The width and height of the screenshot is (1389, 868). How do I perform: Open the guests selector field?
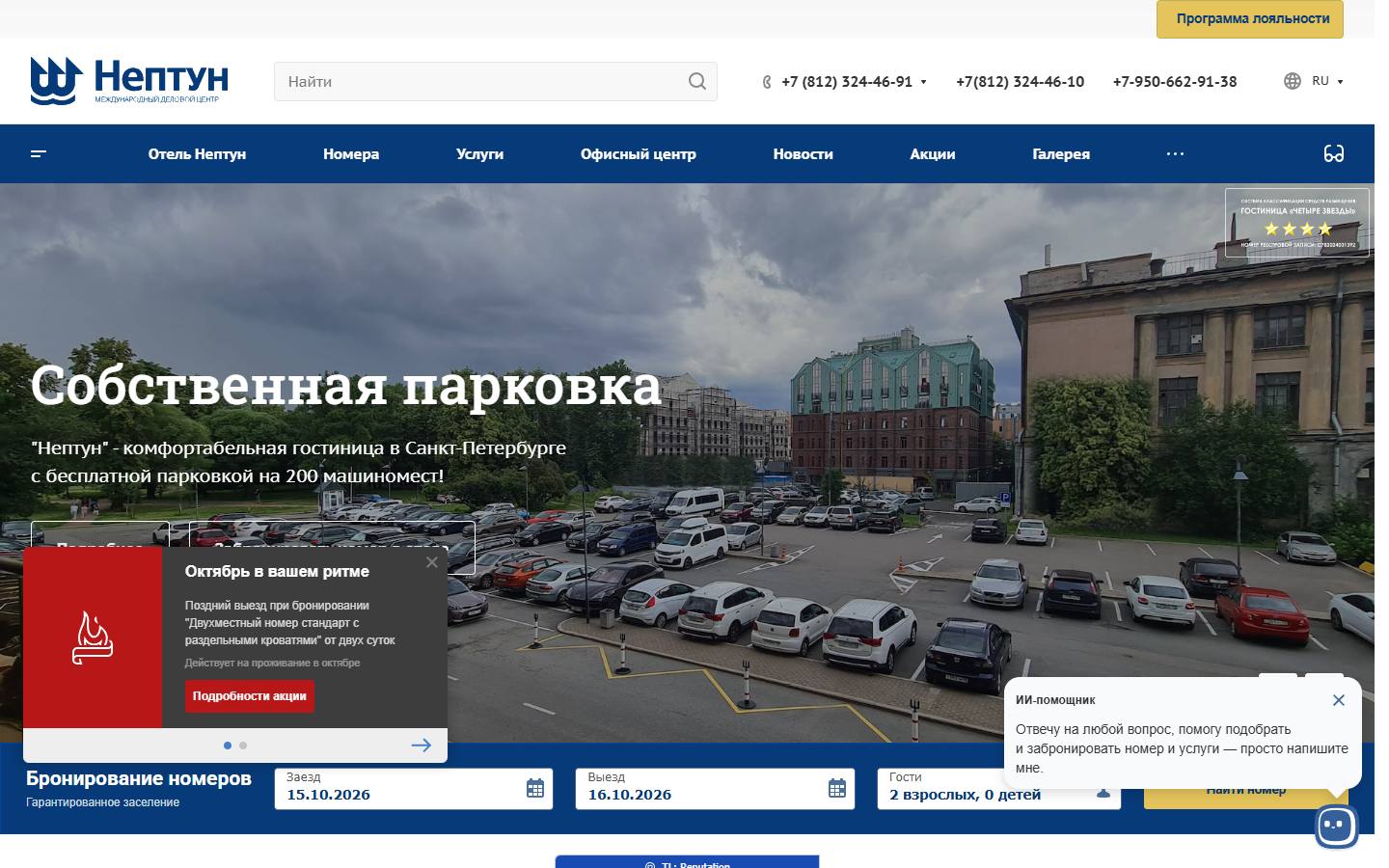[x=998, y=788]
